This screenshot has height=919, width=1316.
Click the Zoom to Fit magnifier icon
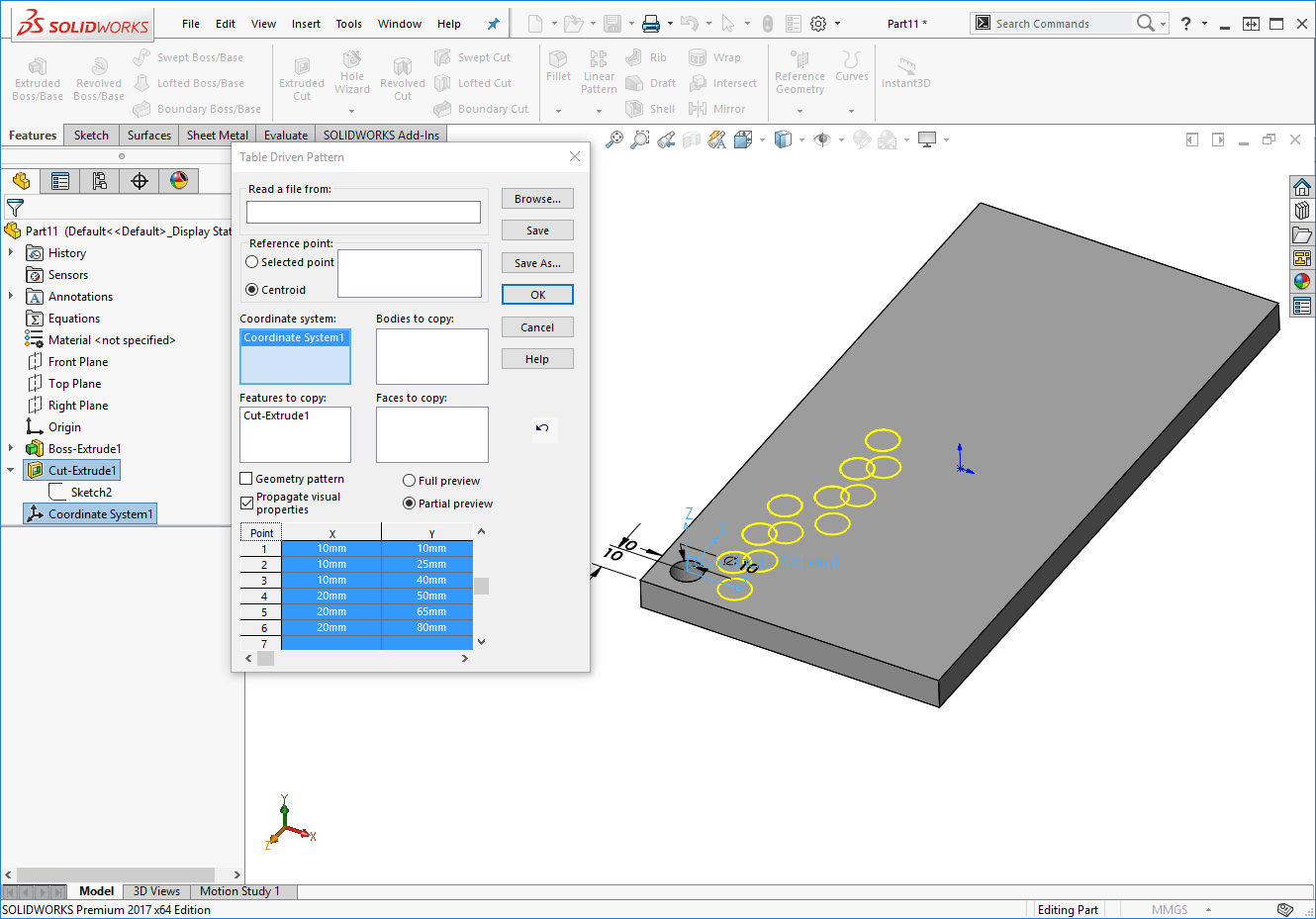(614, 140)
